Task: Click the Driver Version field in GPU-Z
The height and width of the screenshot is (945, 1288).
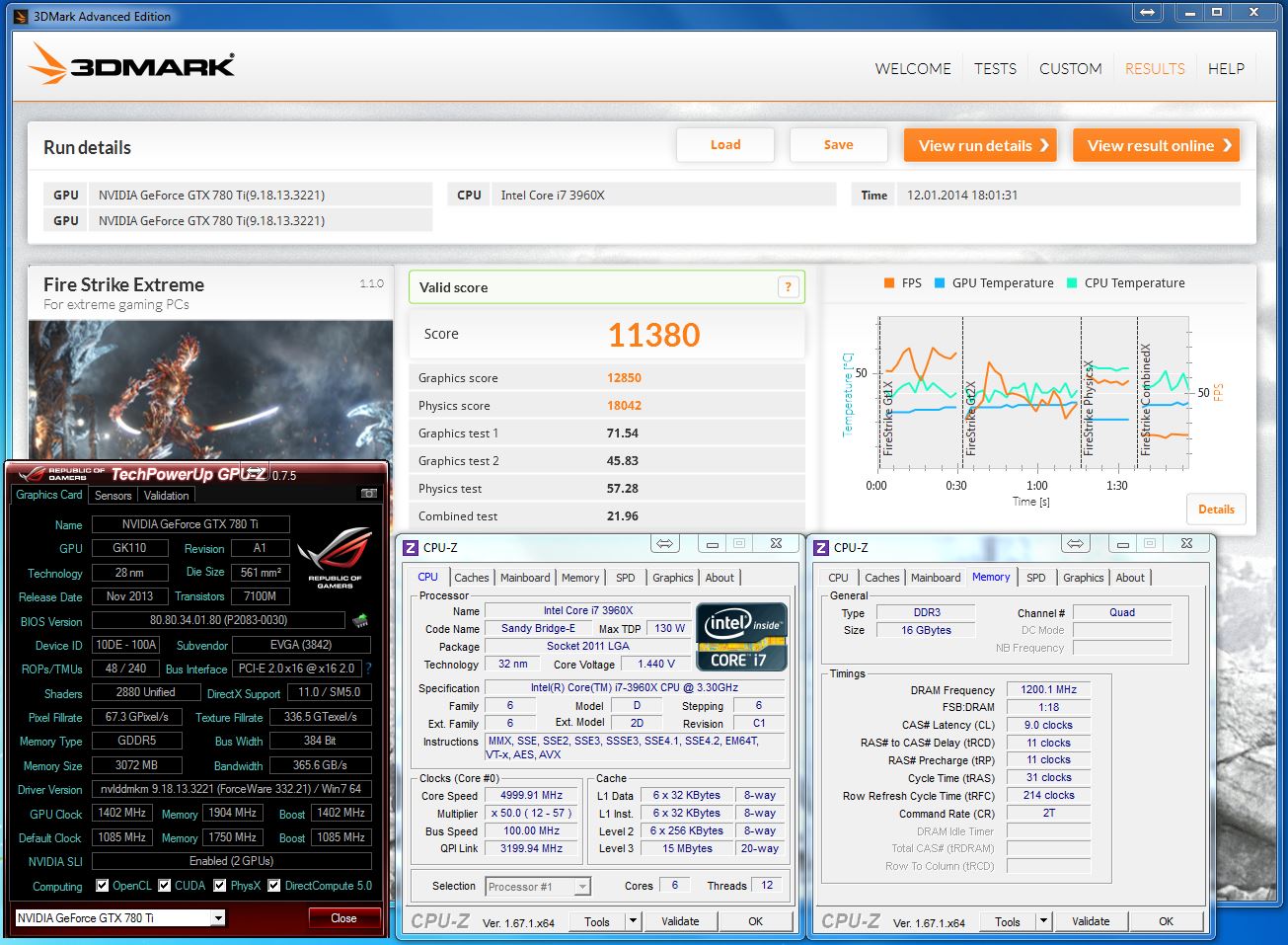Action: click(x=232, y=789)
